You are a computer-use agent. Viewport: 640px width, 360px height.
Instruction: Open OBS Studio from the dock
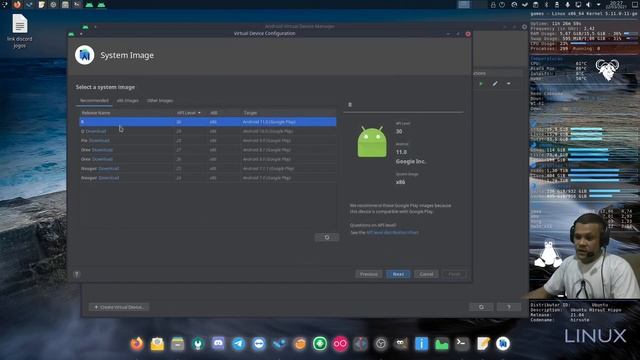click(x=381, y=344)
